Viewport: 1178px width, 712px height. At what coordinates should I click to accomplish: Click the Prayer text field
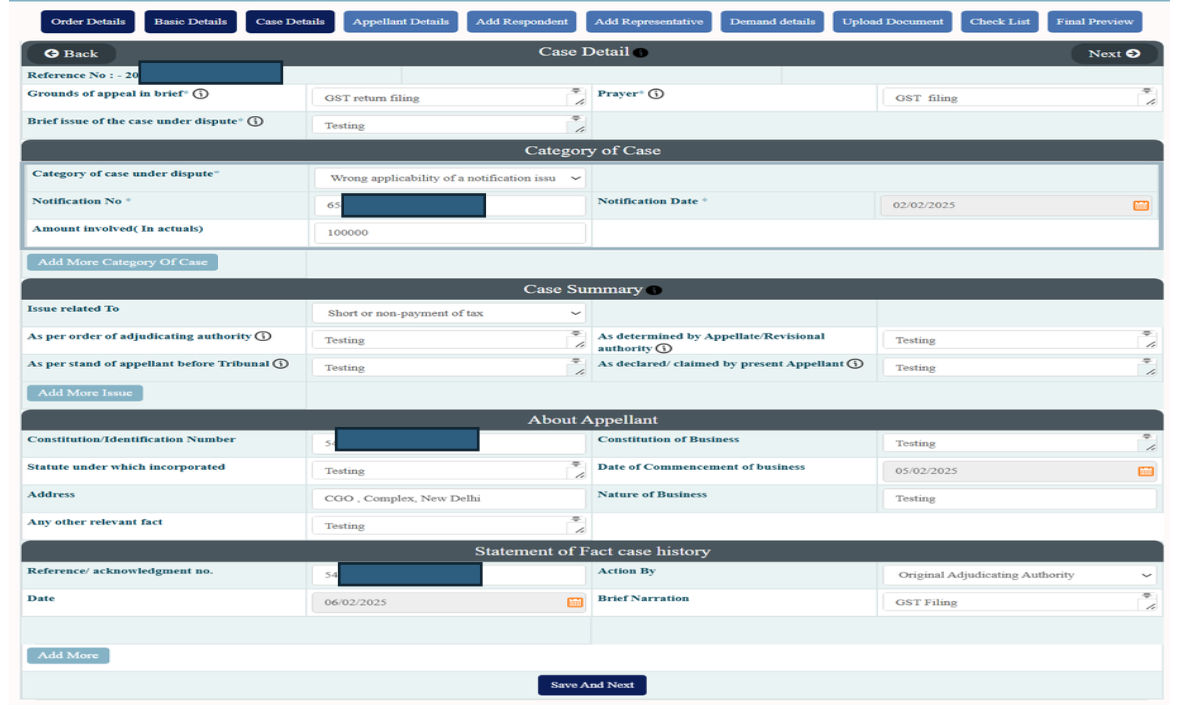point(1019,98)
